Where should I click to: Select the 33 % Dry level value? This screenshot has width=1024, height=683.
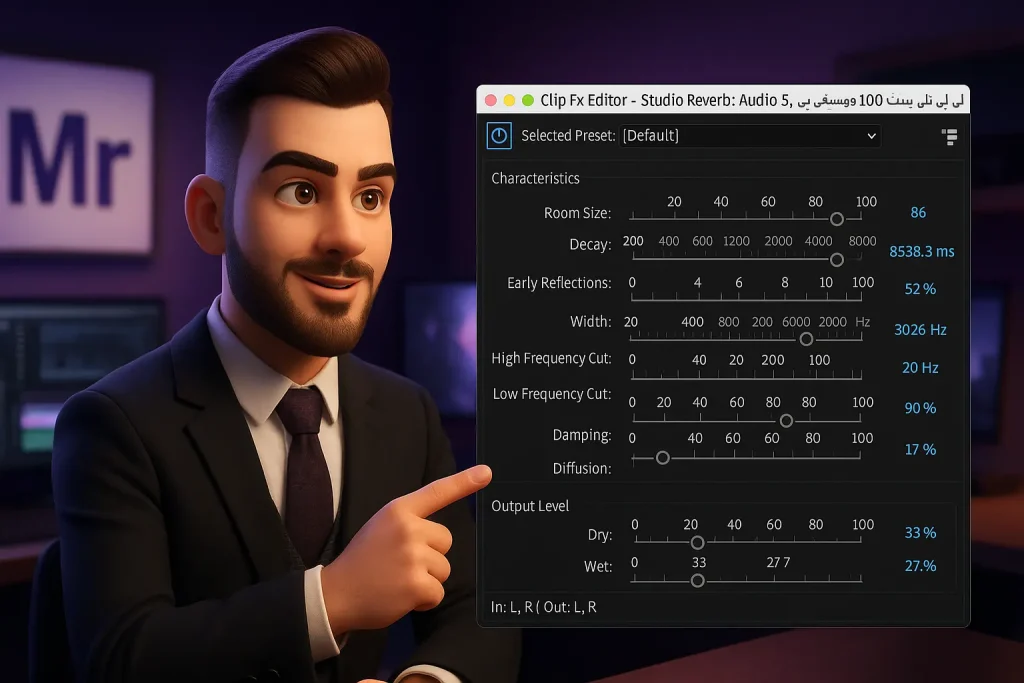[x=920, y=533]
